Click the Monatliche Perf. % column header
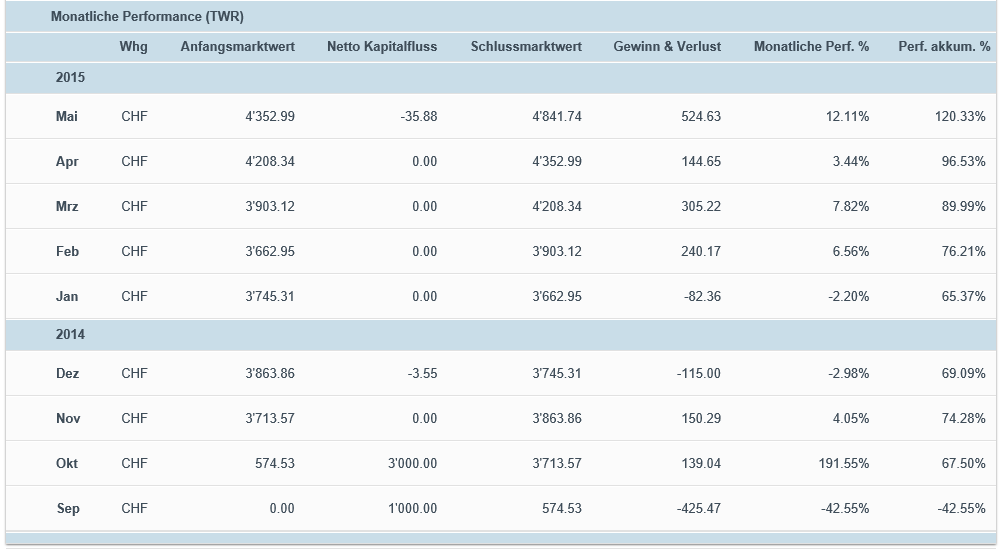The image size is (1001, 551). pyautogui.click(x=811, y=47)
